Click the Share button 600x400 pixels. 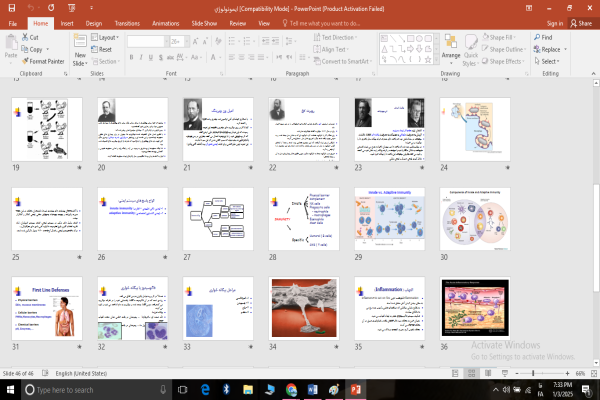[582, 21]
